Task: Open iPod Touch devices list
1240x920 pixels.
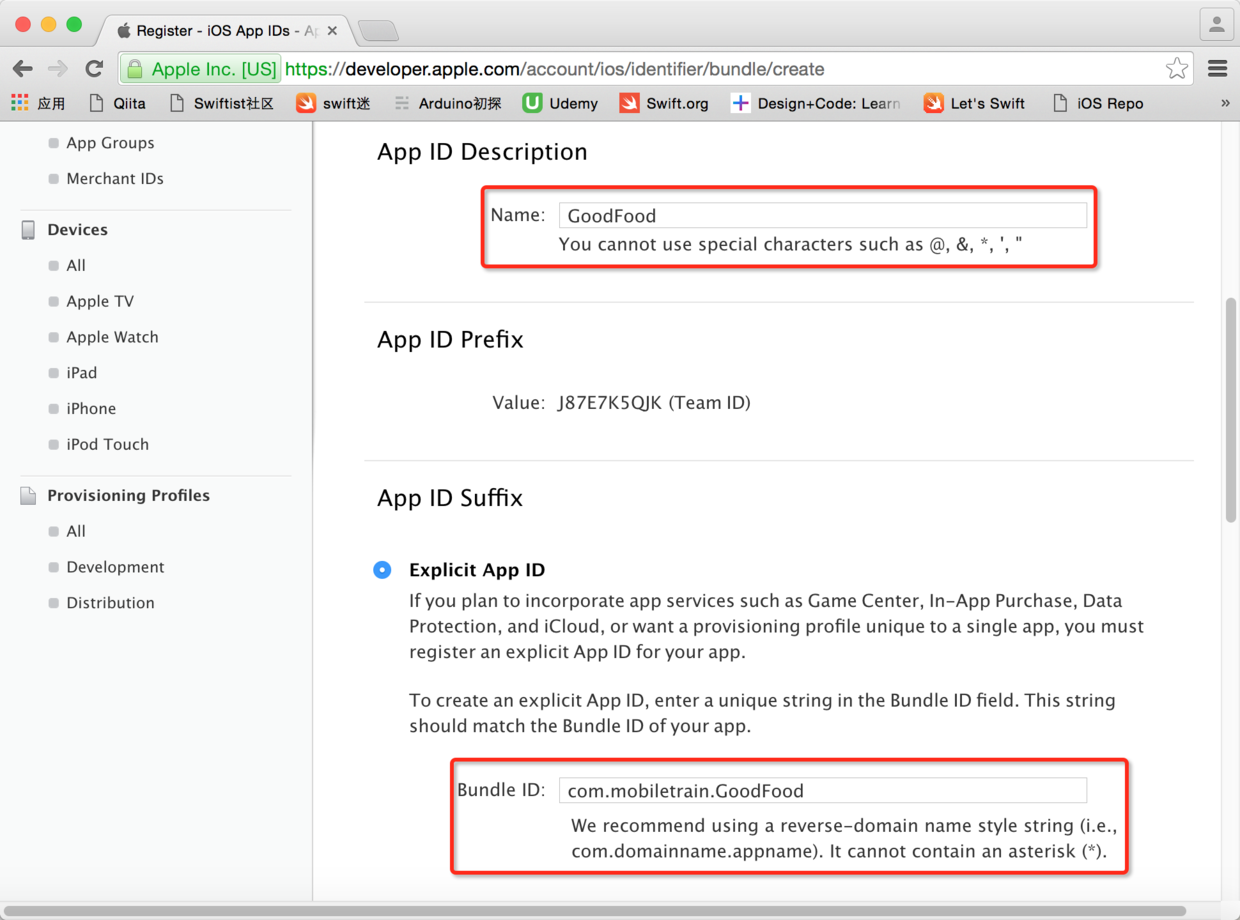Action: (x=107, y=445)
